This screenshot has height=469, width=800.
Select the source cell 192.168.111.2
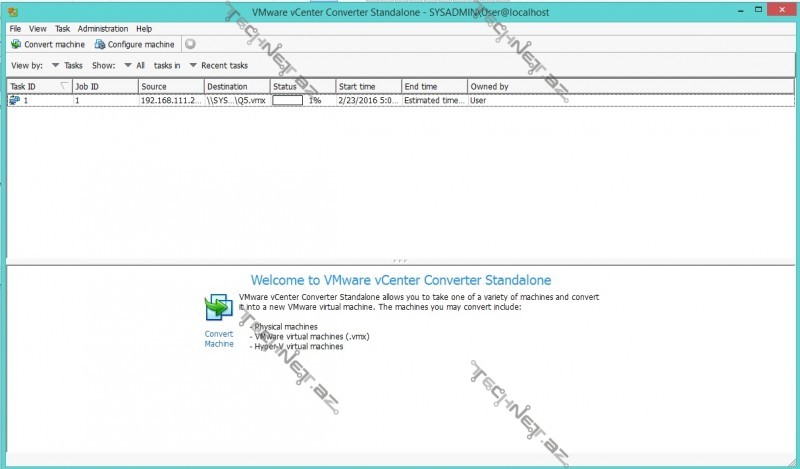pos(169,101)
